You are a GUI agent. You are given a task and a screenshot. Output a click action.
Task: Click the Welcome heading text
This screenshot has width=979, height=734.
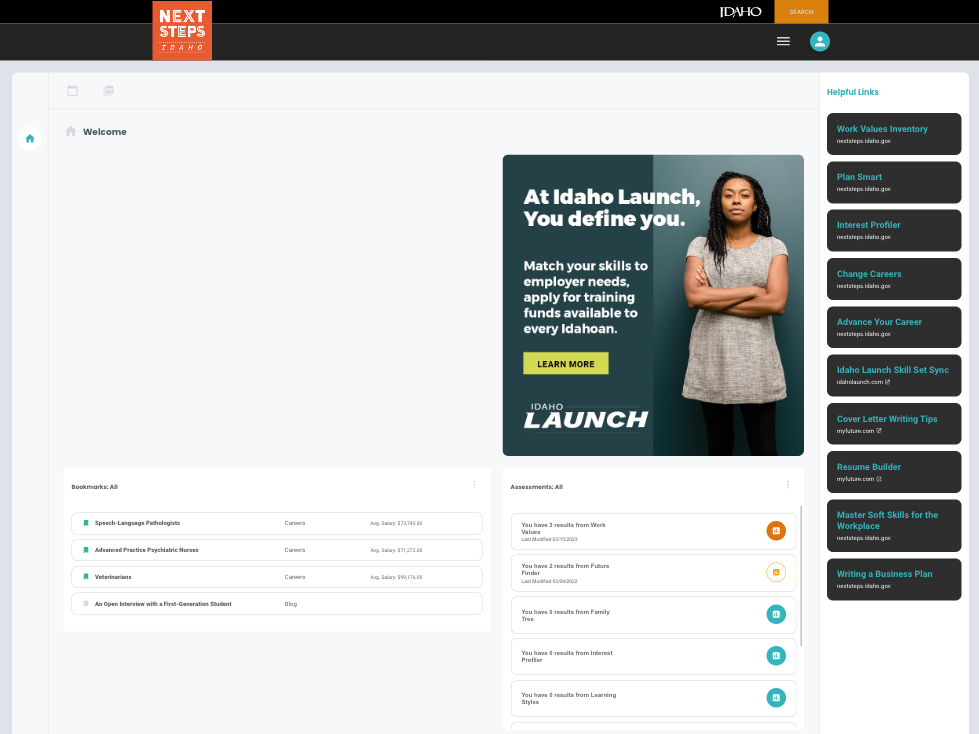point(105,132)
